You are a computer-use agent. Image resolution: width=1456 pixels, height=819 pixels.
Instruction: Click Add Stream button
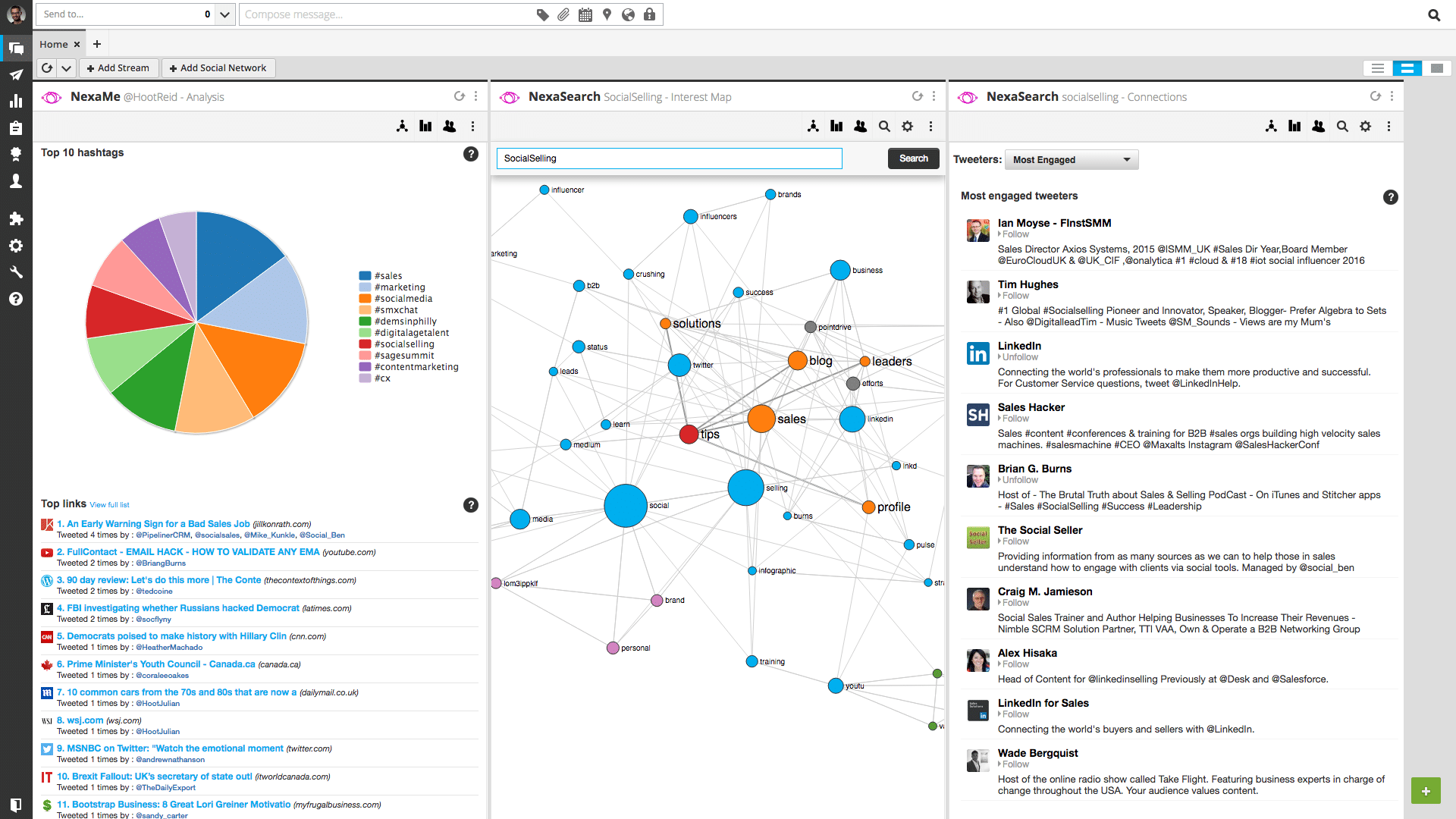[115, 67]
